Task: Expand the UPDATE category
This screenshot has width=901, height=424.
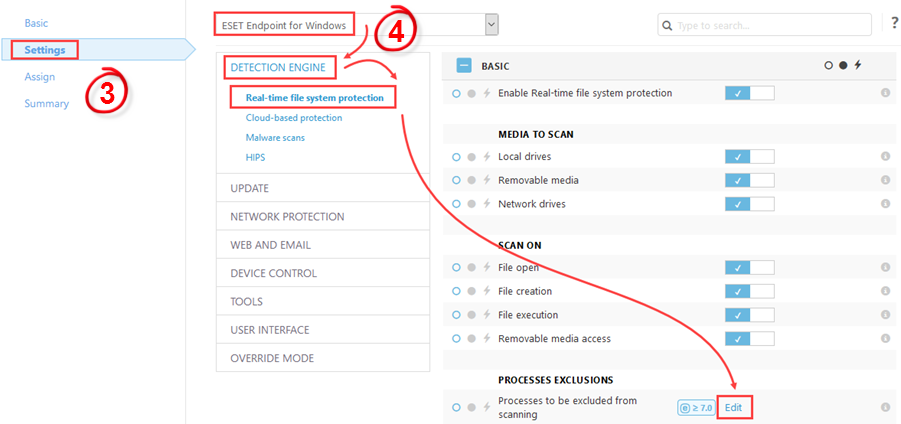Action: (x=323, y=188)
